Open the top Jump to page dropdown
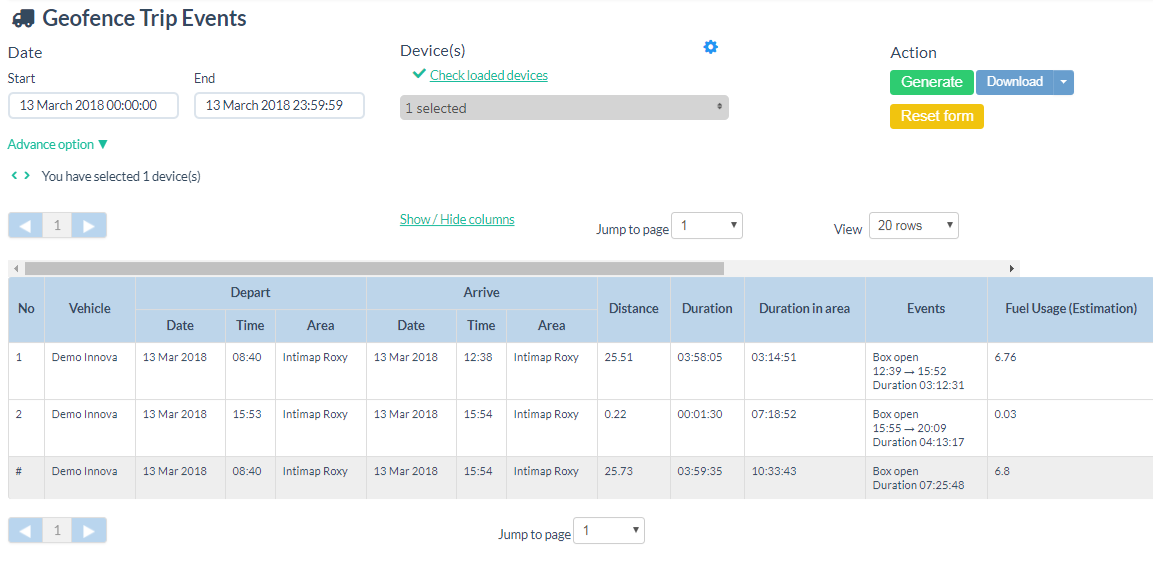1153x569 pixels. pyautogui.click(x=707, y=226)
